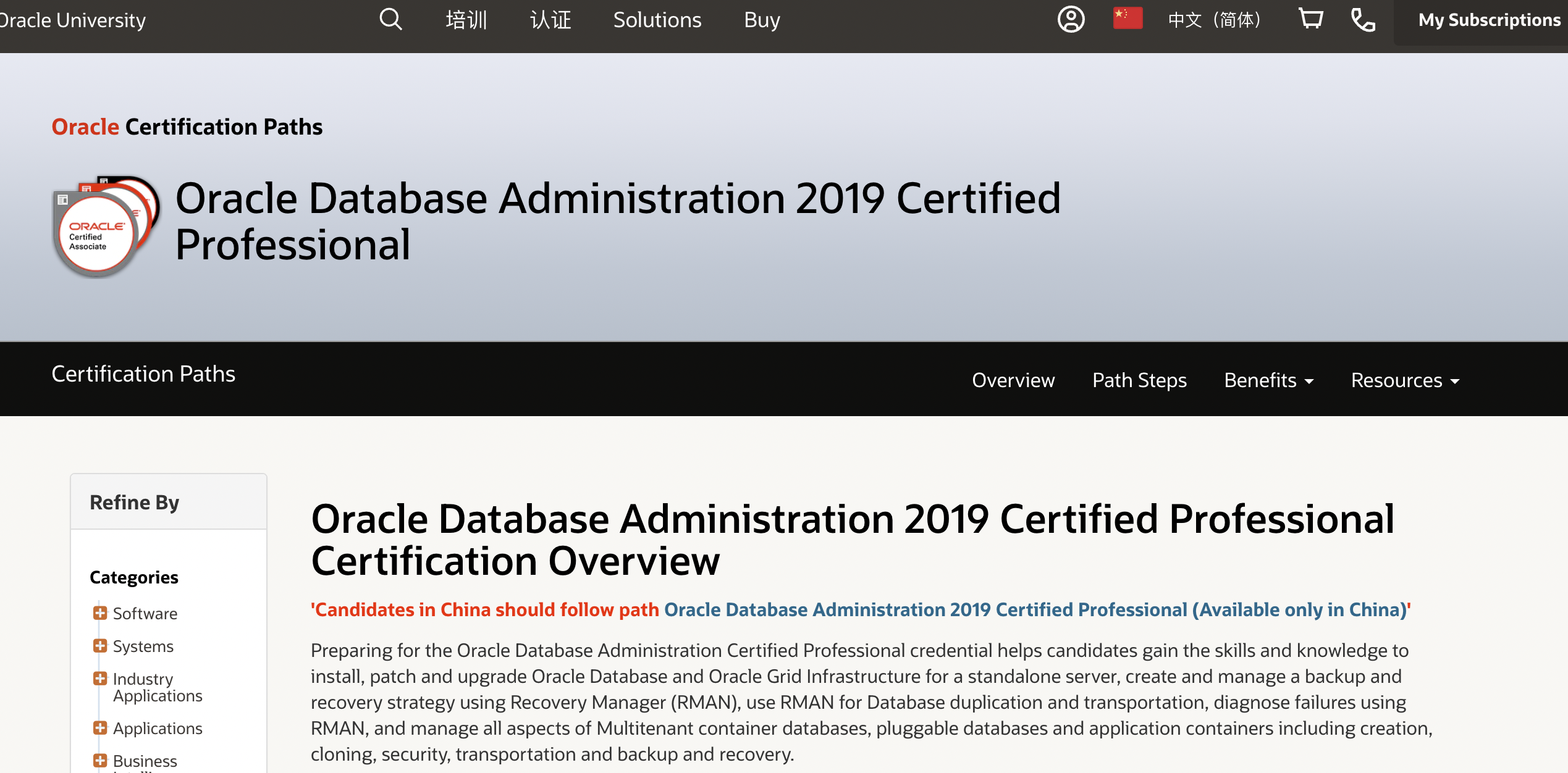Screen dimensions: 1568x773
Task: Click the My Subscriptions button
Action: click(x=1489, y=20)
